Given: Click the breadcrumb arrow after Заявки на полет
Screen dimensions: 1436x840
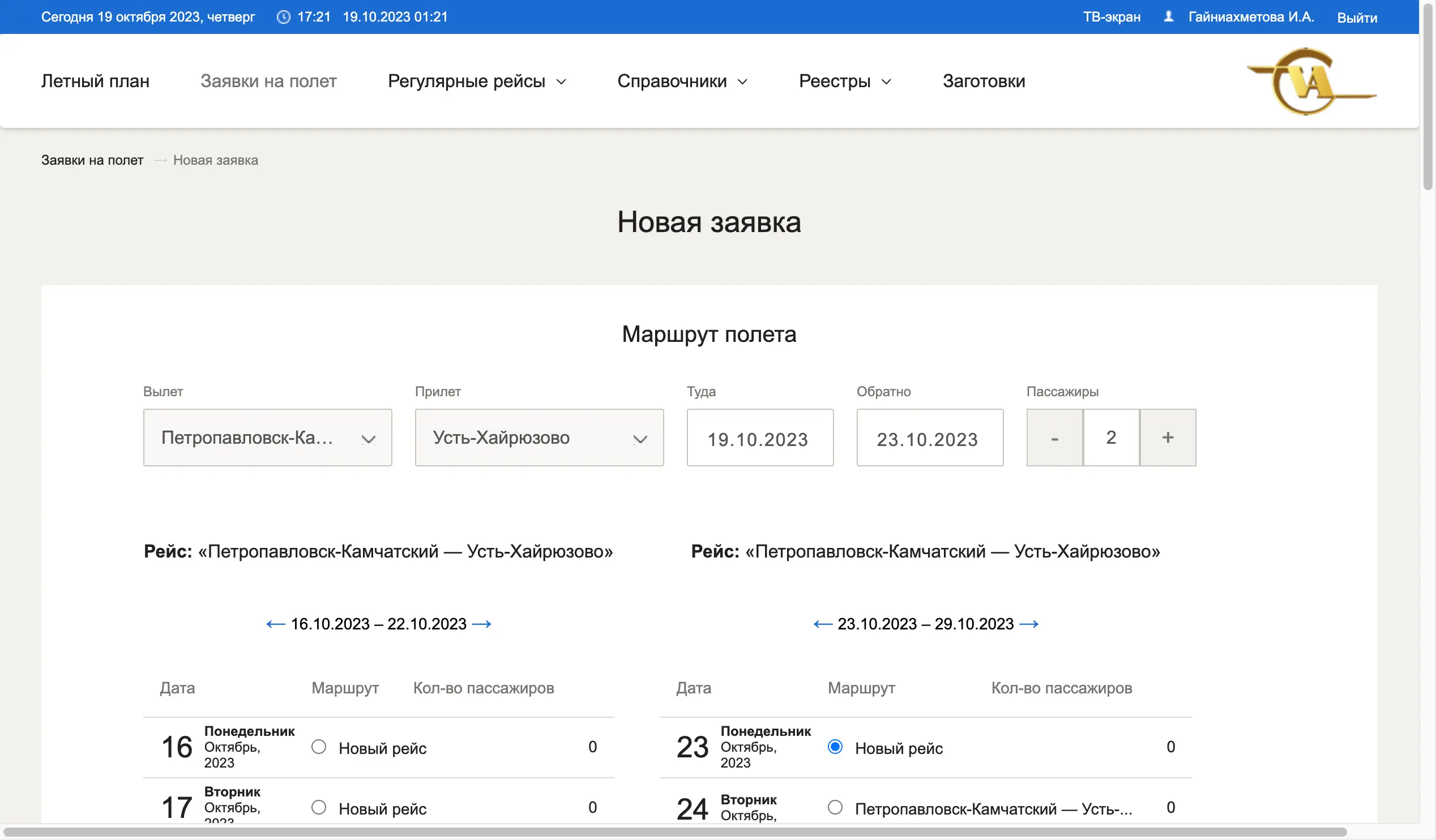Looking at the screenshot, I should 160,160.
